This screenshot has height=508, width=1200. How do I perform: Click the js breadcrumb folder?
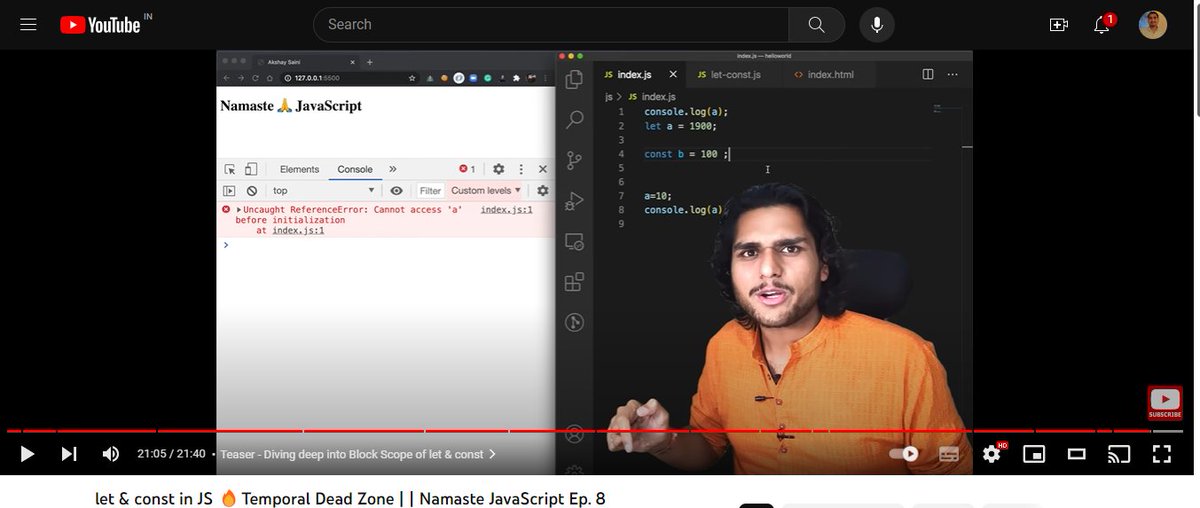[x=608, y=97]
